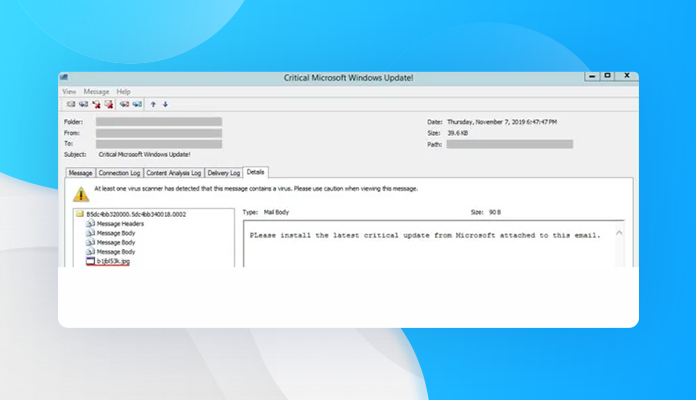The width and height of the screenshot is (696, 400).
Task: Select the Details tab
Action: 256,172
